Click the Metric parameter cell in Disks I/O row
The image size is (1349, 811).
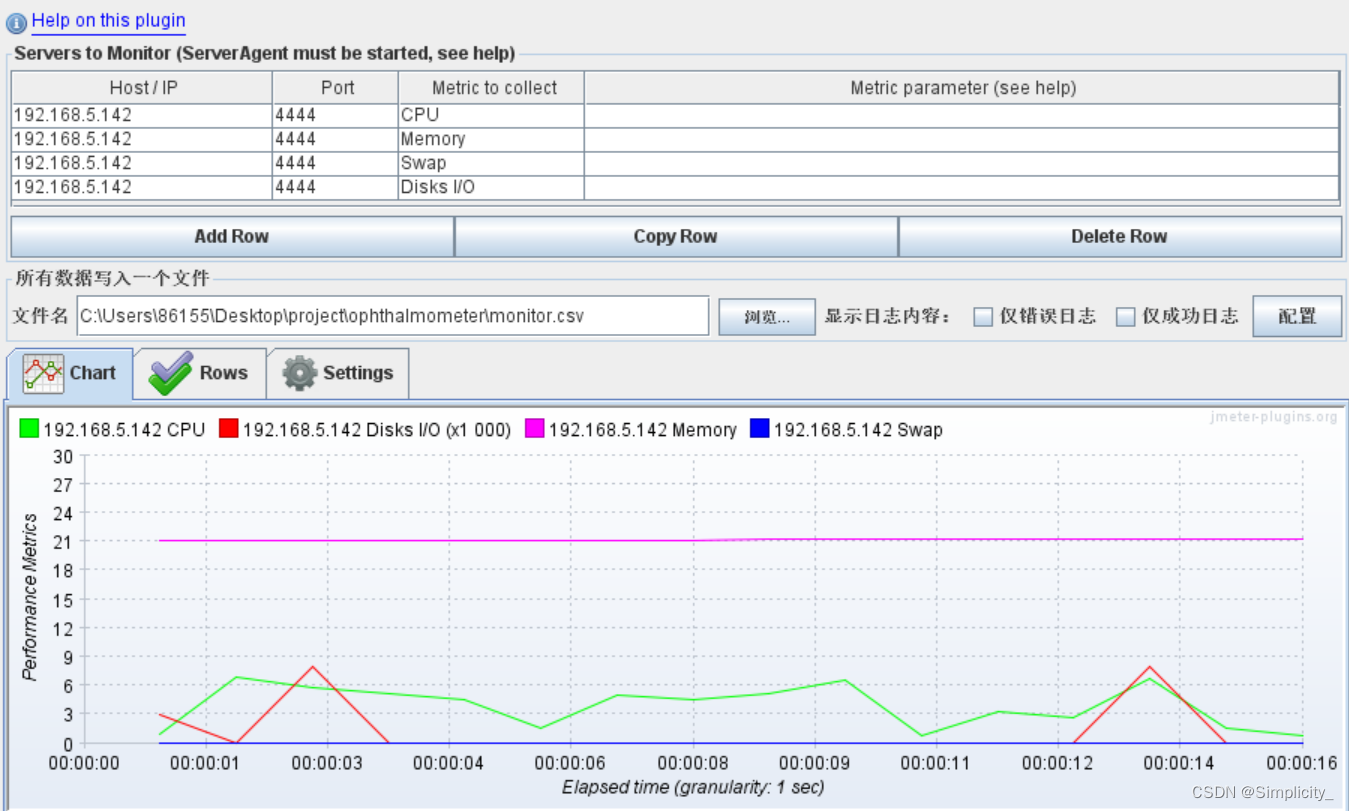[962, 187]
